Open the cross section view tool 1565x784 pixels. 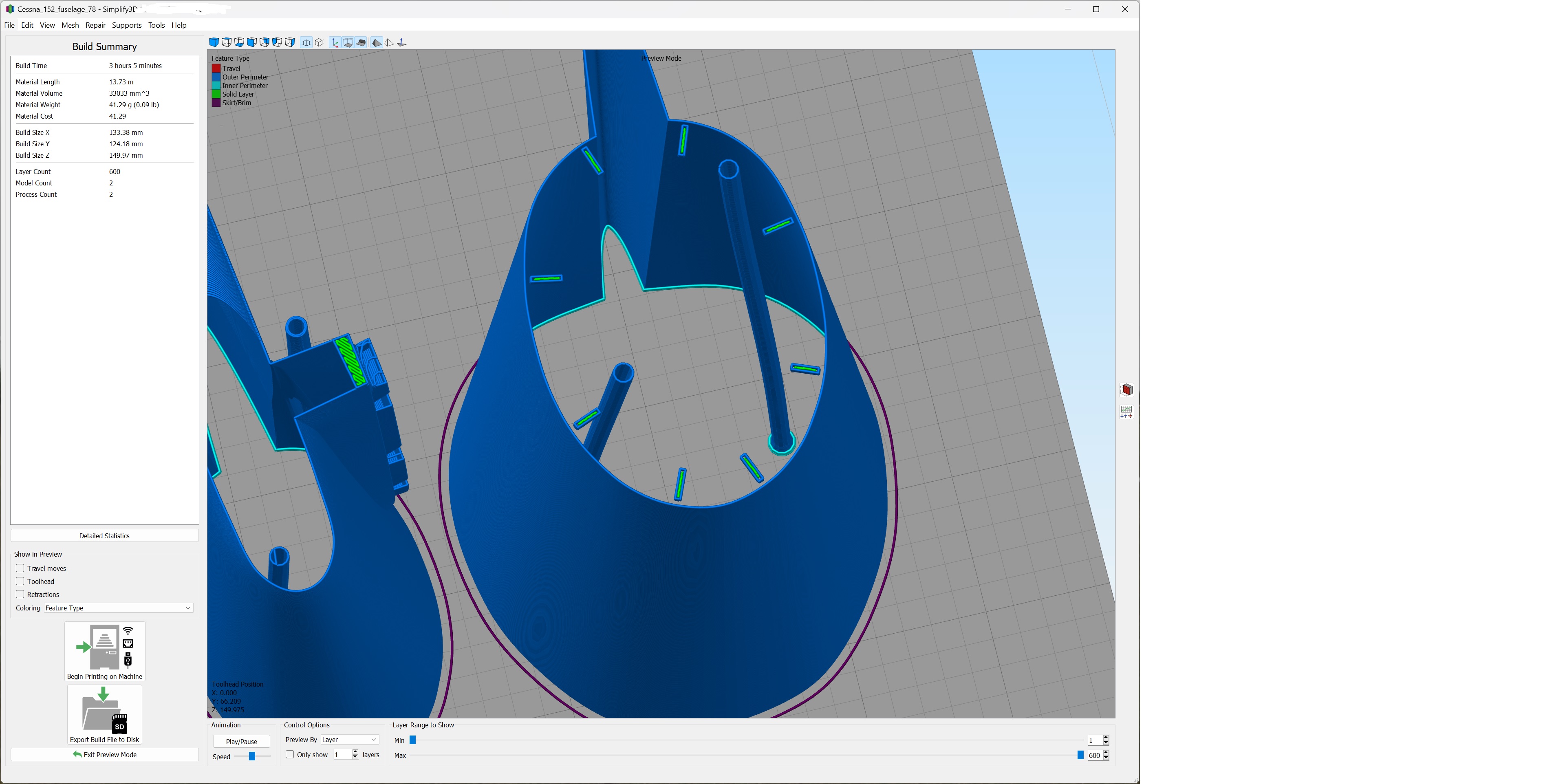[x=1127, y=390]
